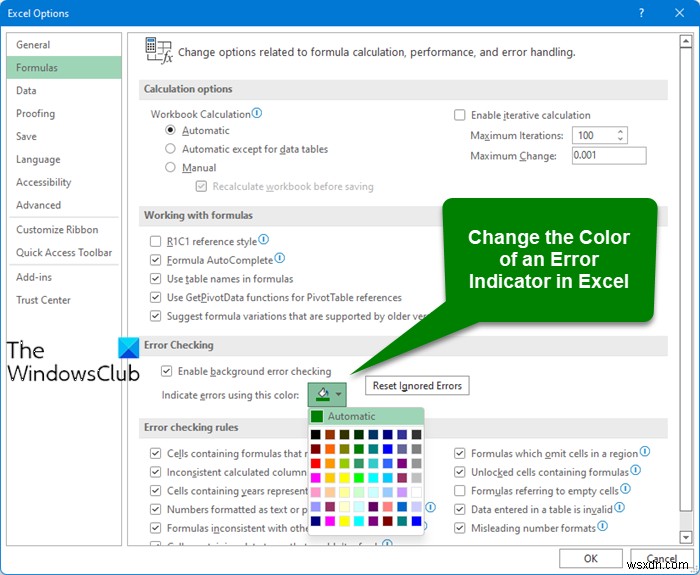
Task: Switch to the Advanced category
Action: pyautogui.click(x=64, y=205)
